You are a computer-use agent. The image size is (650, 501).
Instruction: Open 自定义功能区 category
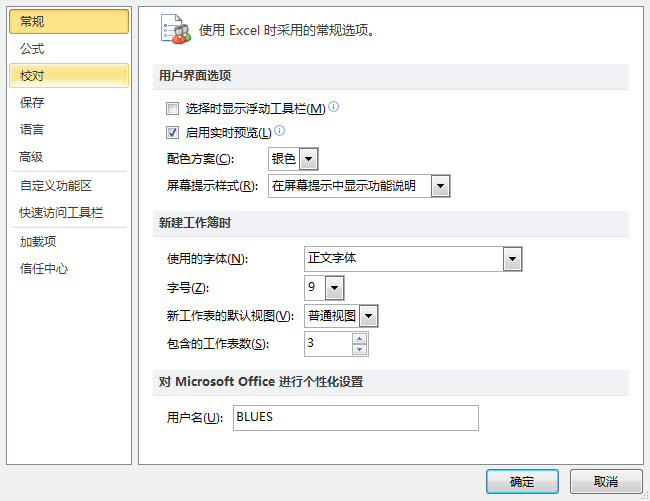tap(69, 186)
